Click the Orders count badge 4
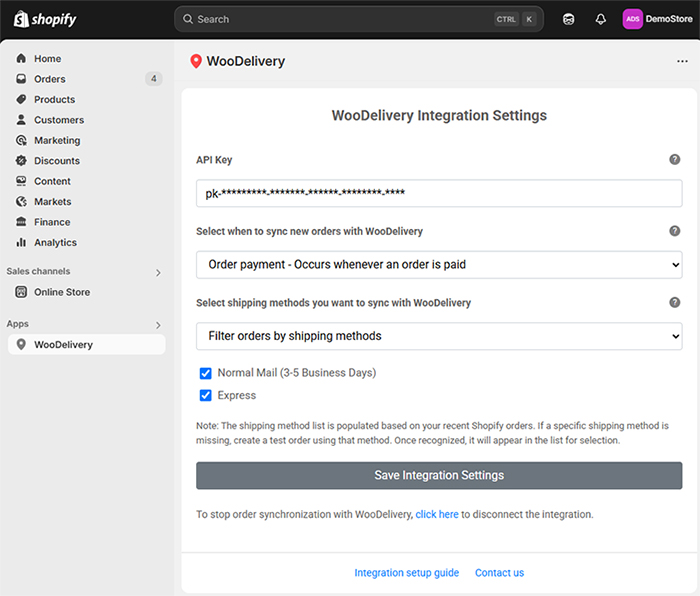700x596 pixels. click(x=154, y=79)
